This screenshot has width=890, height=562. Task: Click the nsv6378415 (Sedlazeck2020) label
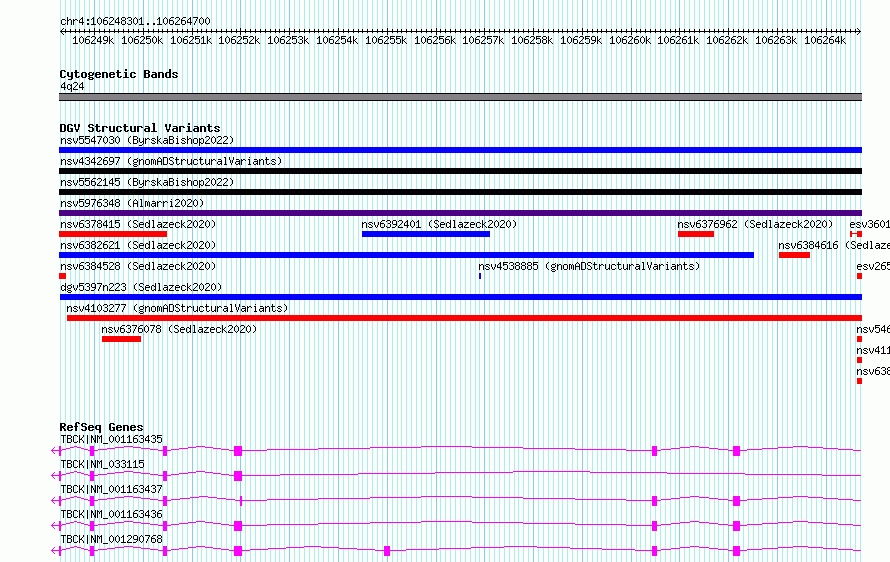[138, 224]
